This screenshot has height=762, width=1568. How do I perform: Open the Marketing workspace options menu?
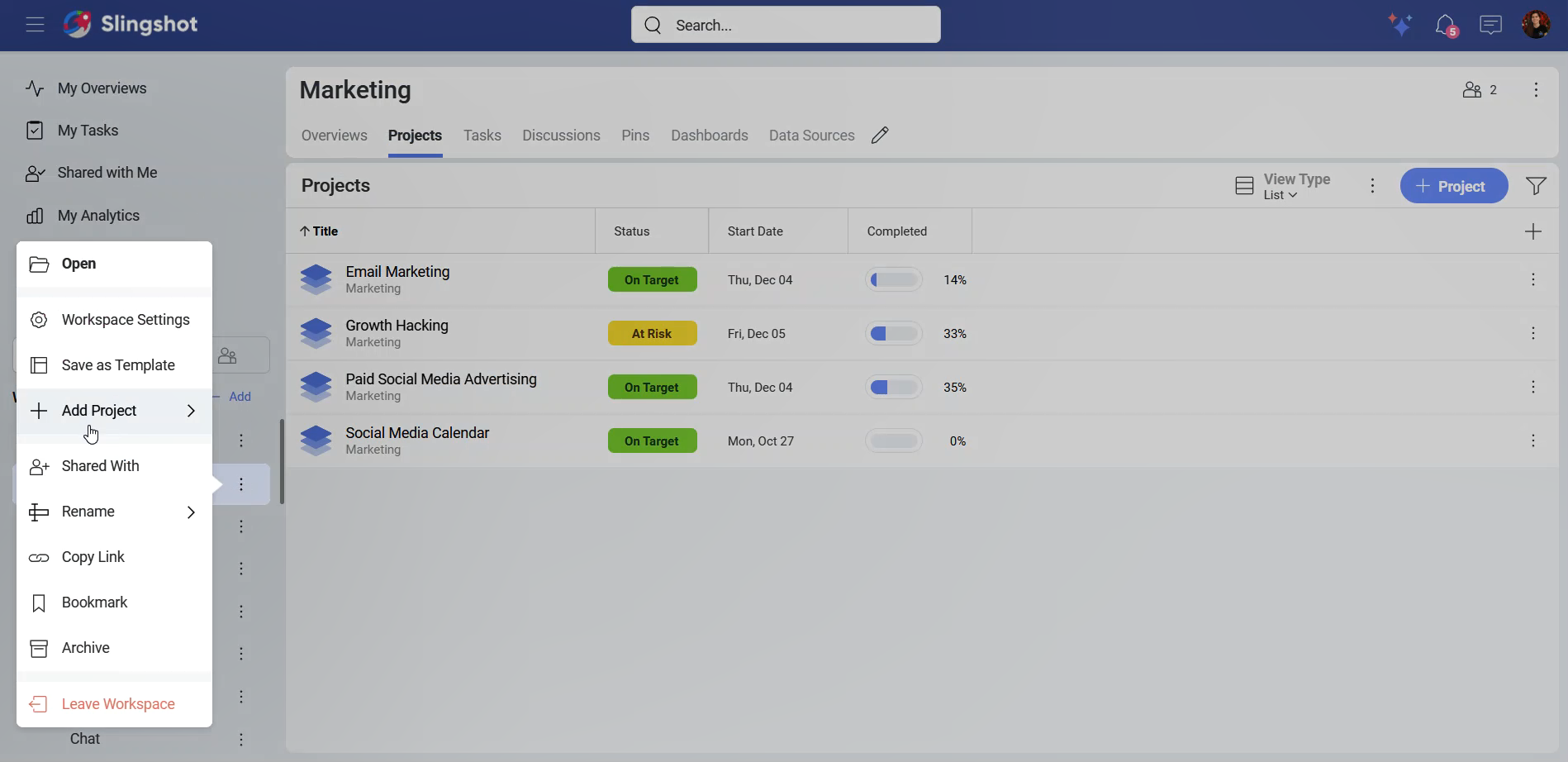point(1536,90)
